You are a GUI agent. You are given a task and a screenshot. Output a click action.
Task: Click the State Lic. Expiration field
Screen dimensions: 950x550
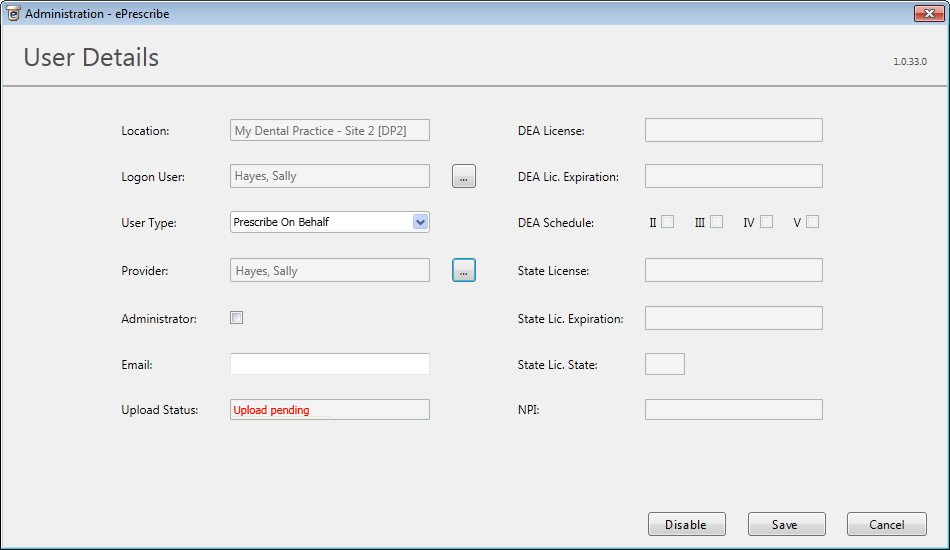pyautogui.click(x=733, y=318)
